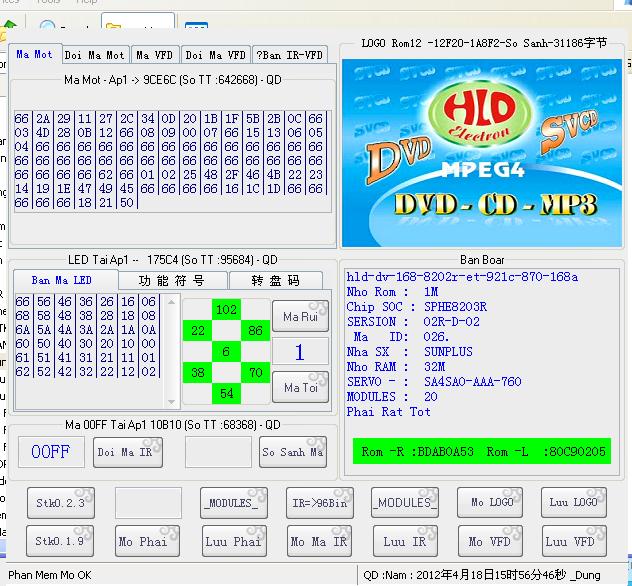The image size is (632, 586).
Task: Select the green LED segment 102
Action: pos(227,310)
